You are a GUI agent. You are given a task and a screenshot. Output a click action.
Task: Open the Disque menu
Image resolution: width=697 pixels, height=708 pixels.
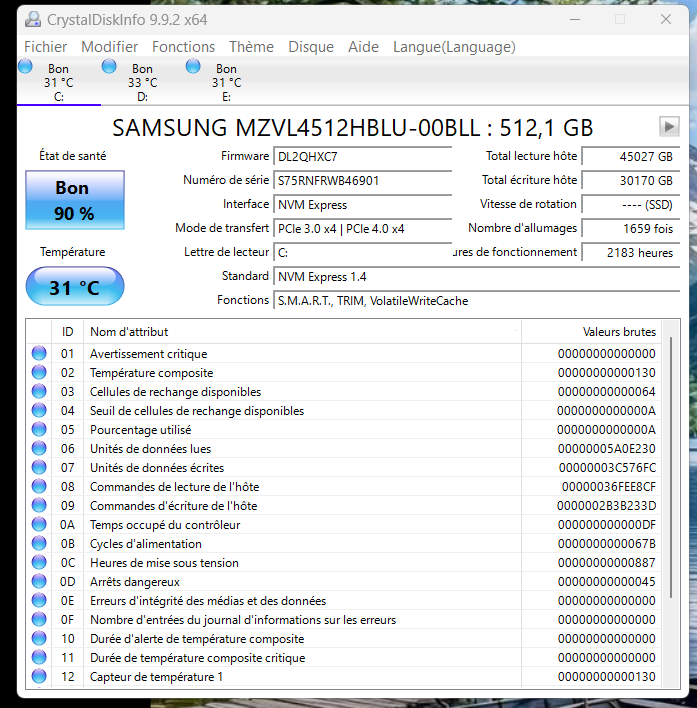click(311, 47)
